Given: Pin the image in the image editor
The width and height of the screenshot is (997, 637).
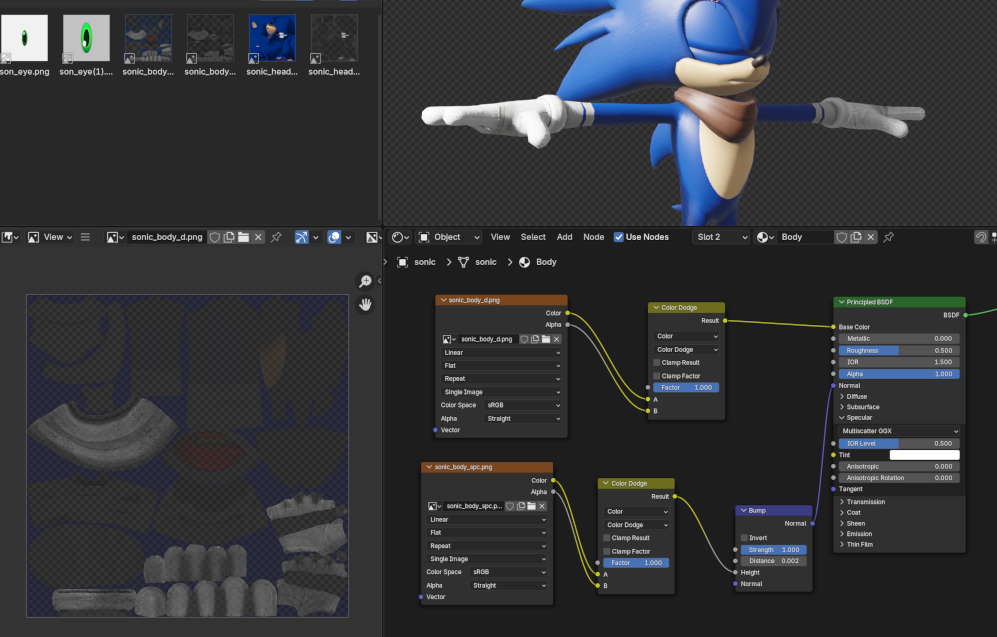Looking at the screenshot, I should [x=276, y=237].
